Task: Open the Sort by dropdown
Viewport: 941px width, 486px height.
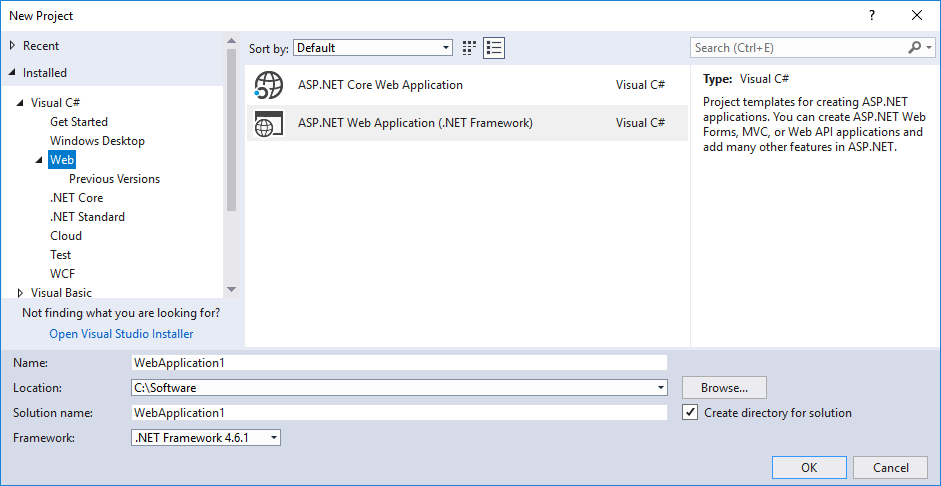Action: (x=373, y=48)
